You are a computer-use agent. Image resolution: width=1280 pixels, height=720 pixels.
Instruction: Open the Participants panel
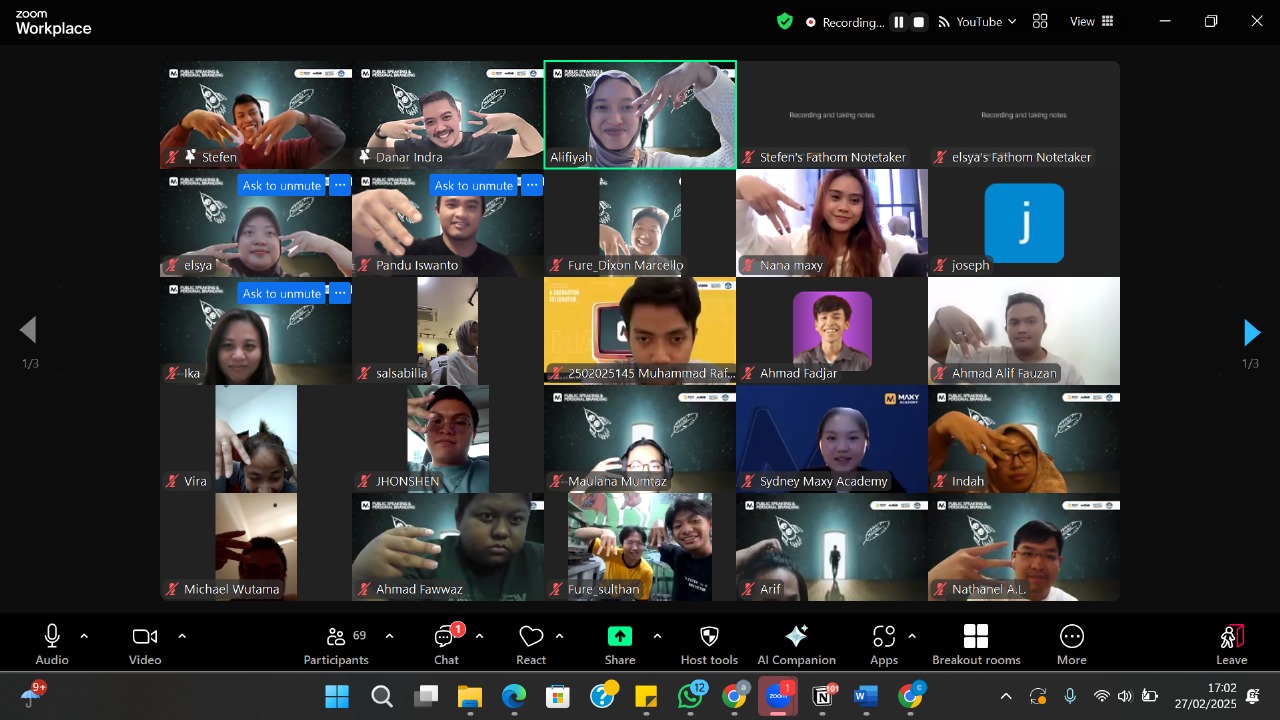click(x=336, y=644)
